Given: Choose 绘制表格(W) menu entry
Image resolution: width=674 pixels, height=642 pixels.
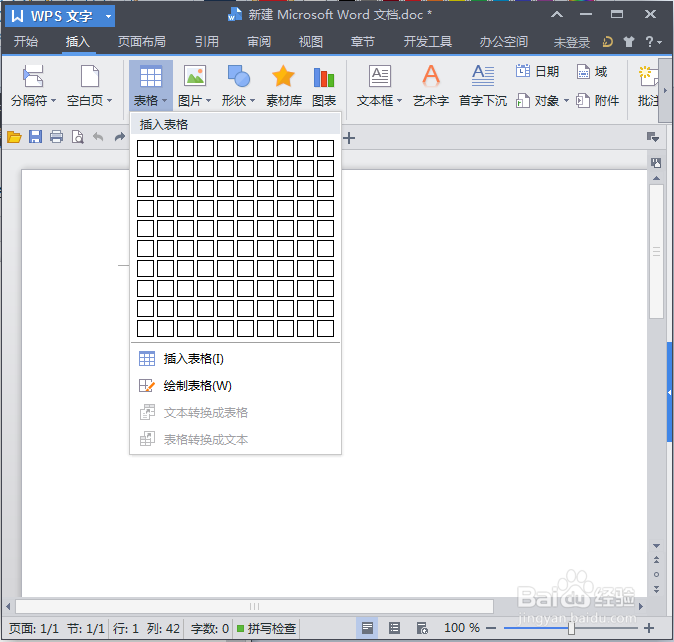Looking at the screenshot, I should (236, 386).
